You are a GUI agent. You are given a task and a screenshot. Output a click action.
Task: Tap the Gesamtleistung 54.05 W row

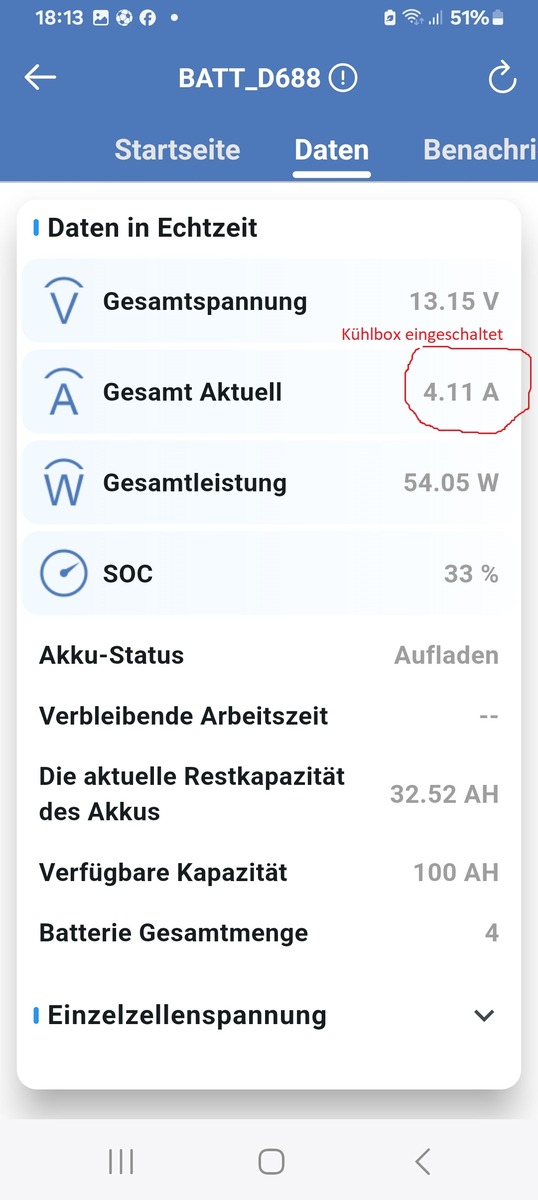270,483
